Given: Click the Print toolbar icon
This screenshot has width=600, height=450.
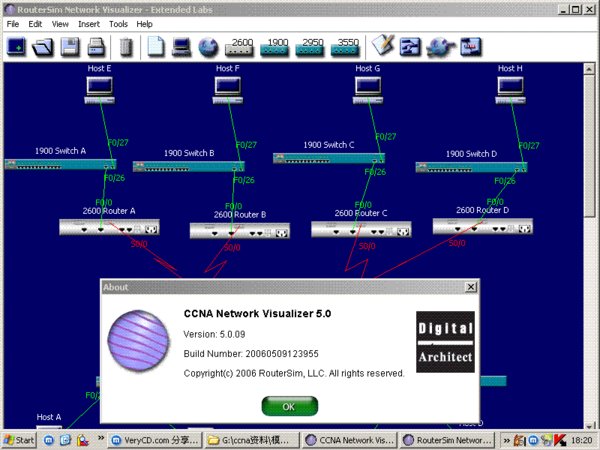Looking at the screenshot, I should point(96,46).
